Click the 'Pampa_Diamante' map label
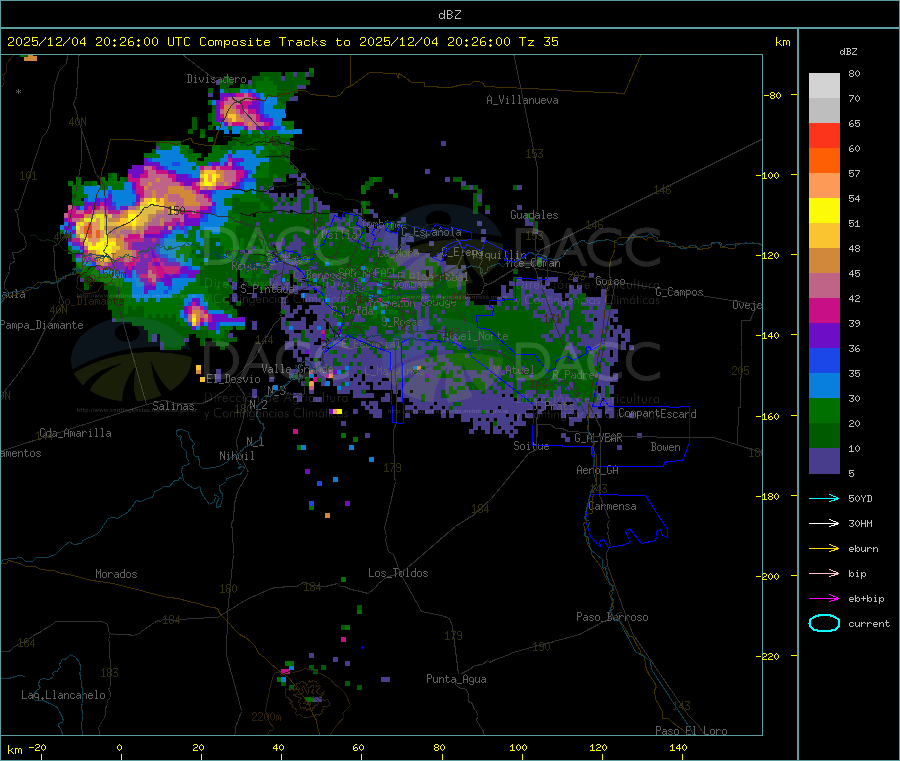The image size is (900, 761). click(x=42, y=325)
